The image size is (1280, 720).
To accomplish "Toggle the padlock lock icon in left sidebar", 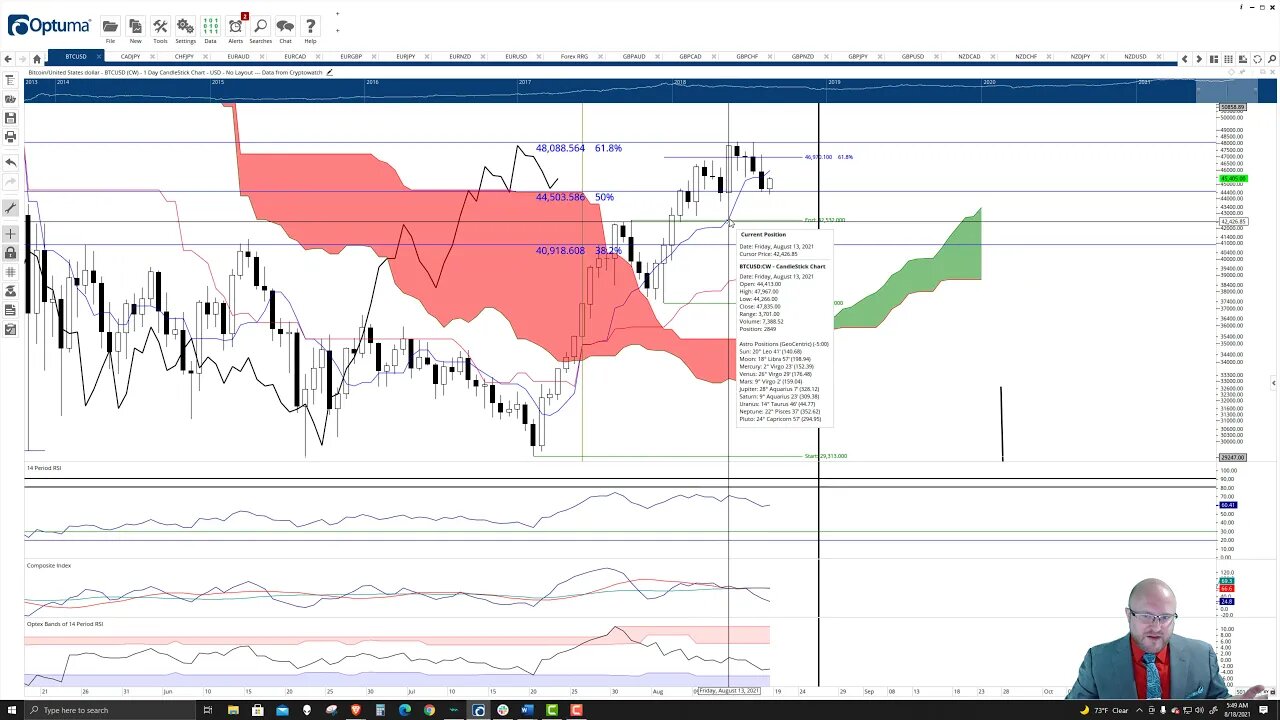I will [10, 253].
